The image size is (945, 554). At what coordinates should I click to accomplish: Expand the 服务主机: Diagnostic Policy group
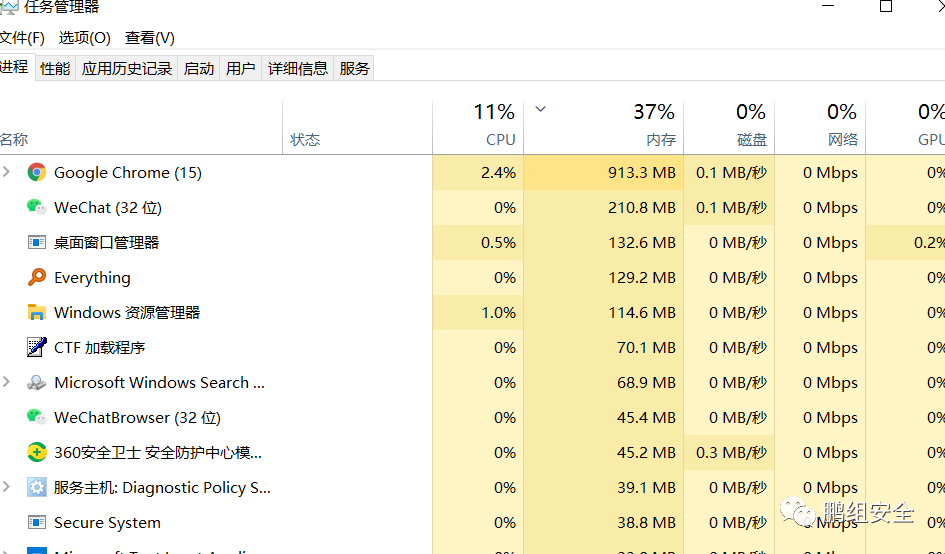coord(7,486)
